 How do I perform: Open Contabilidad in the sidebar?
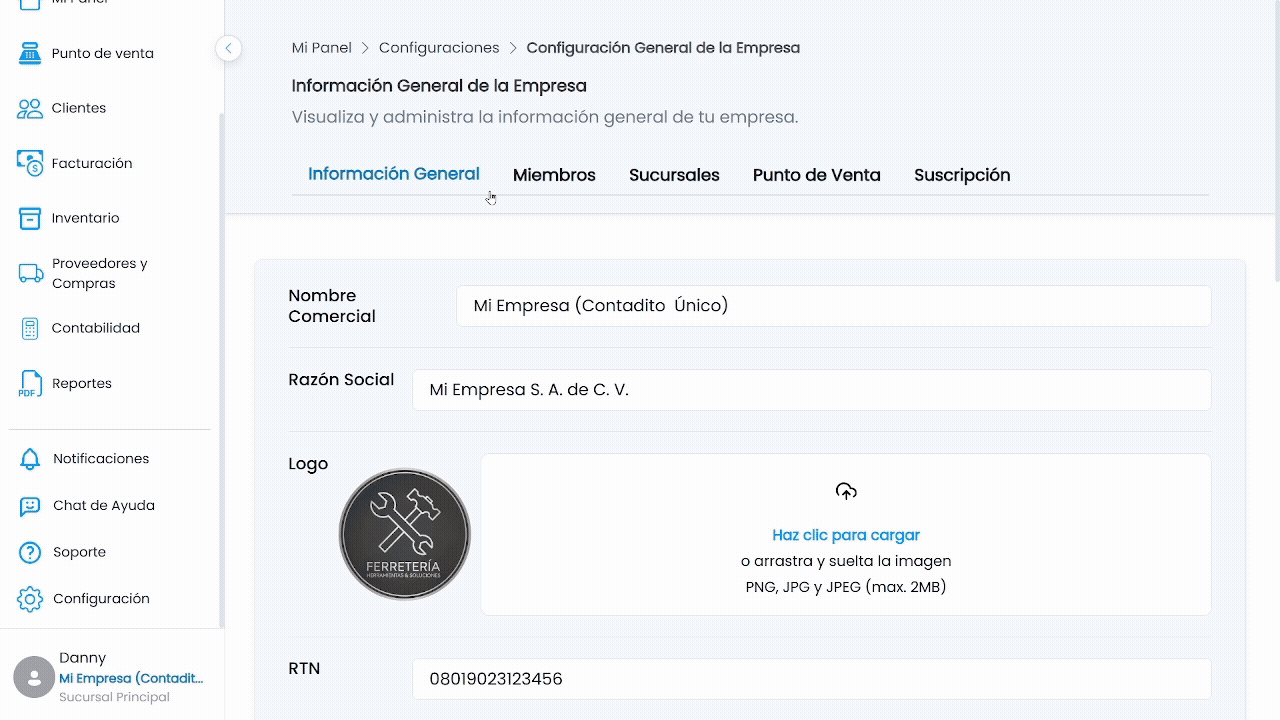tap(96, 328)
